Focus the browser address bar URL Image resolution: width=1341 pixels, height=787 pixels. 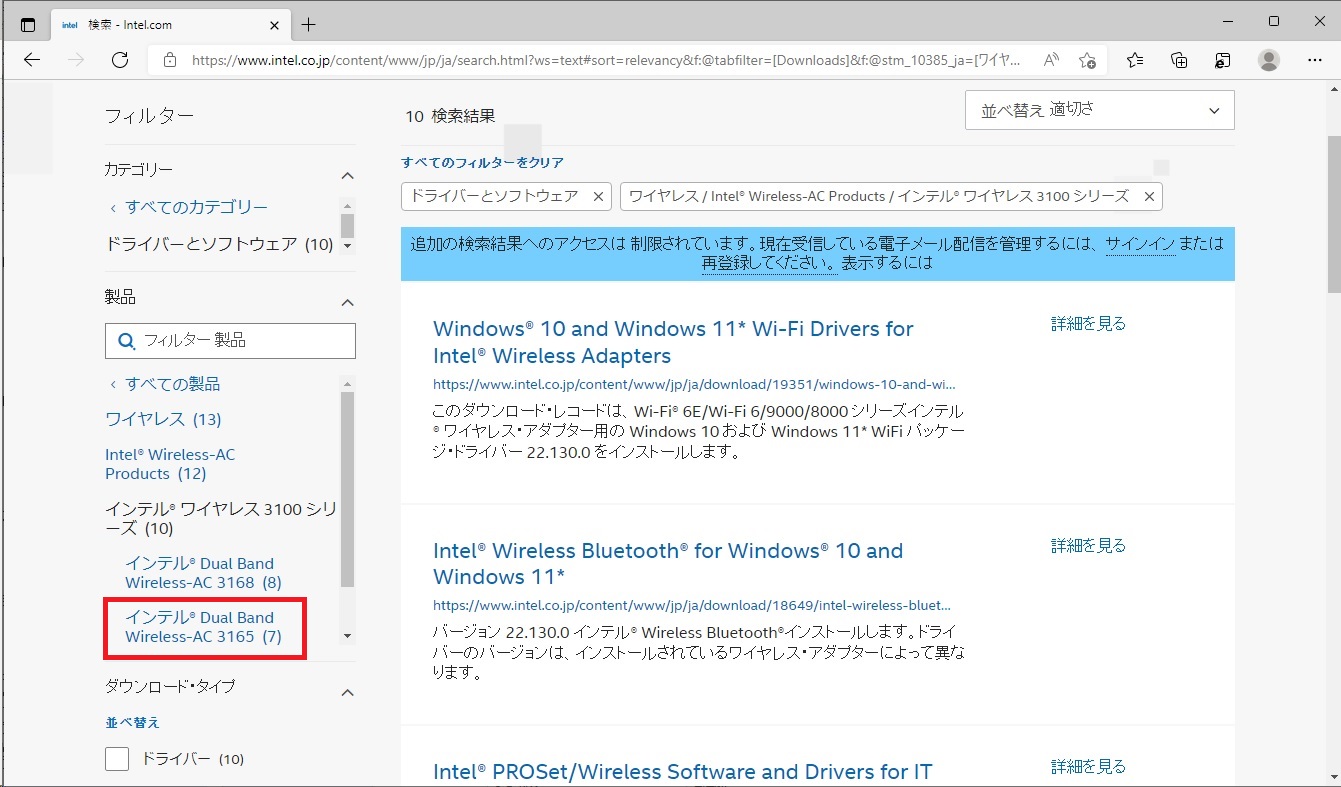pos(606,60)
